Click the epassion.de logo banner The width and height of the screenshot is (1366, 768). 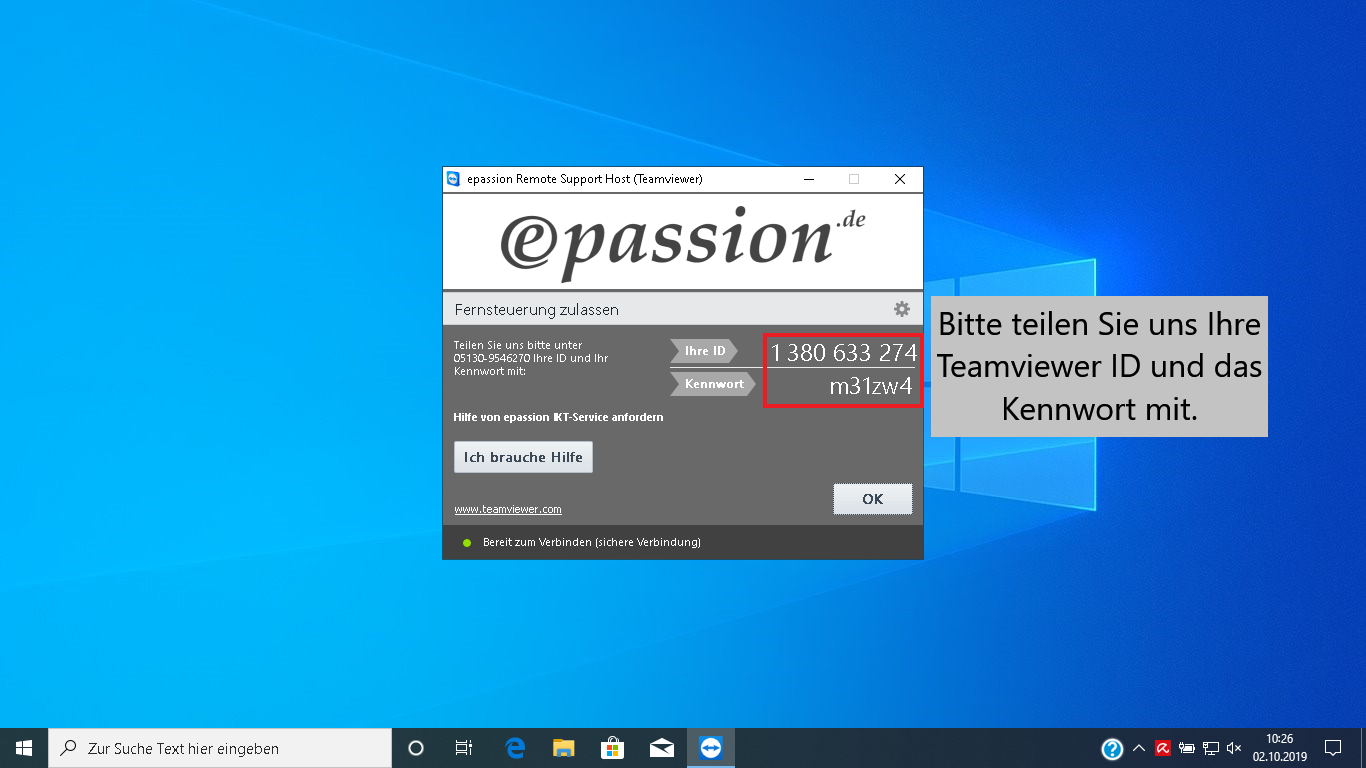tap(683, 242)
